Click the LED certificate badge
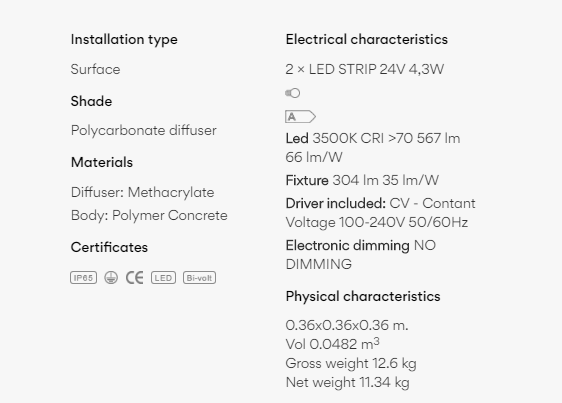The image size is (562, 403). (163, 278)
